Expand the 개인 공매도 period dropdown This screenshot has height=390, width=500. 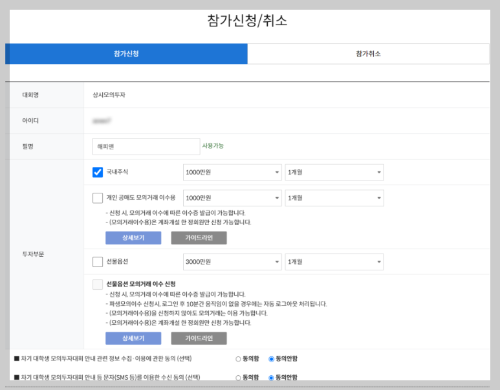coord(334,198)
